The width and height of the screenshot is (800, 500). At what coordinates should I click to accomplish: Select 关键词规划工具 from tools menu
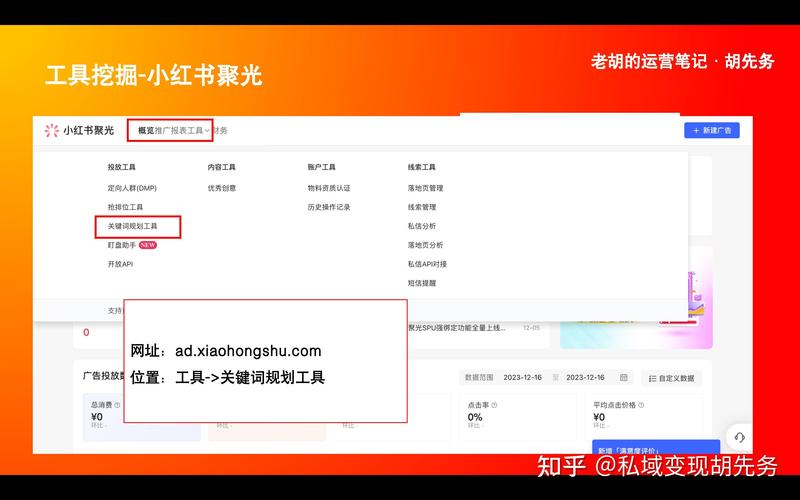pos(133,226)
